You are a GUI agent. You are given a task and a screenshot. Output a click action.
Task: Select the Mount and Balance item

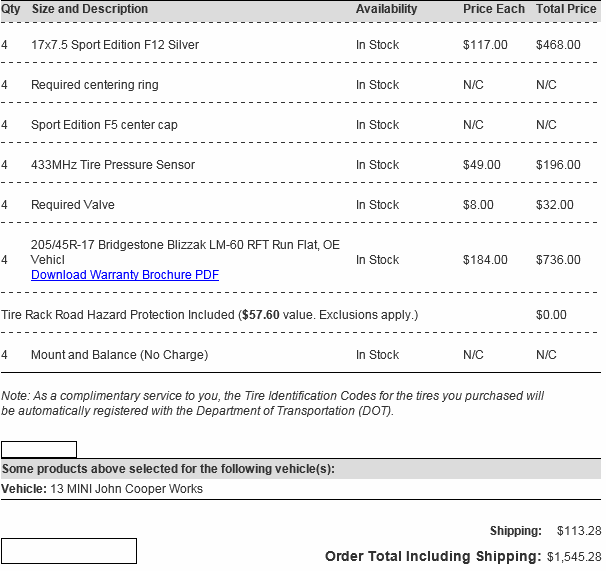tap(119, 355)
